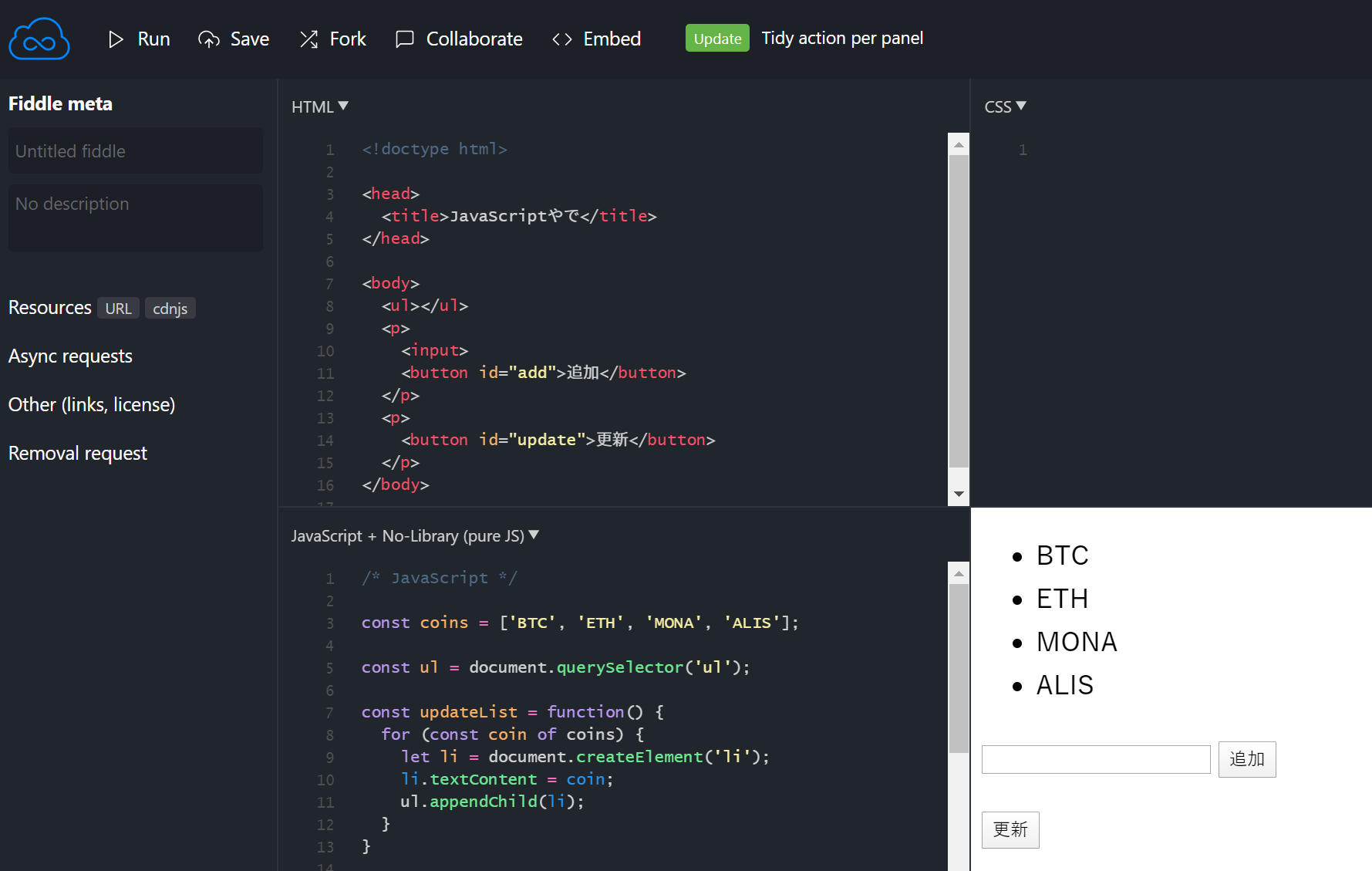The height and width of the screenshot is (871, 1372).
Task: Open Other (links, license) section
Action: (x=92, y=405)
